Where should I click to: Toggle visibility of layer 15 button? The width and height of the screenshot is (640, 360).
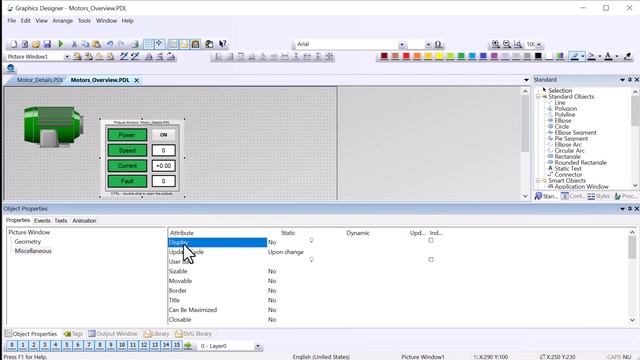[x=177, y=345]
